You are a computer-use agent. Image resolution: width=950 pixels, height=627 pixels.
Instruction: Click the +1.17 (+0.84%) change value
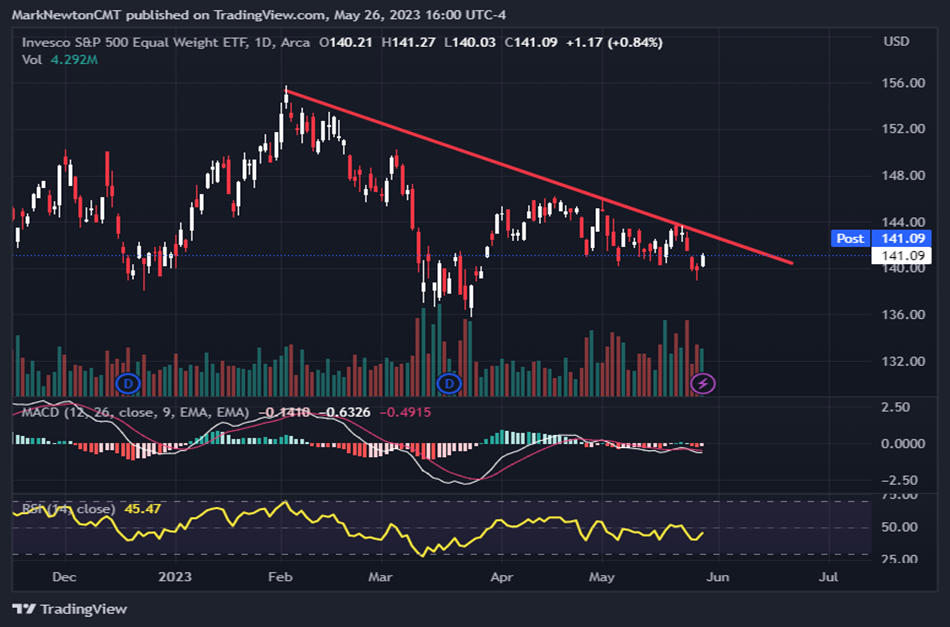pyautogui.click(x=614, y=42)
